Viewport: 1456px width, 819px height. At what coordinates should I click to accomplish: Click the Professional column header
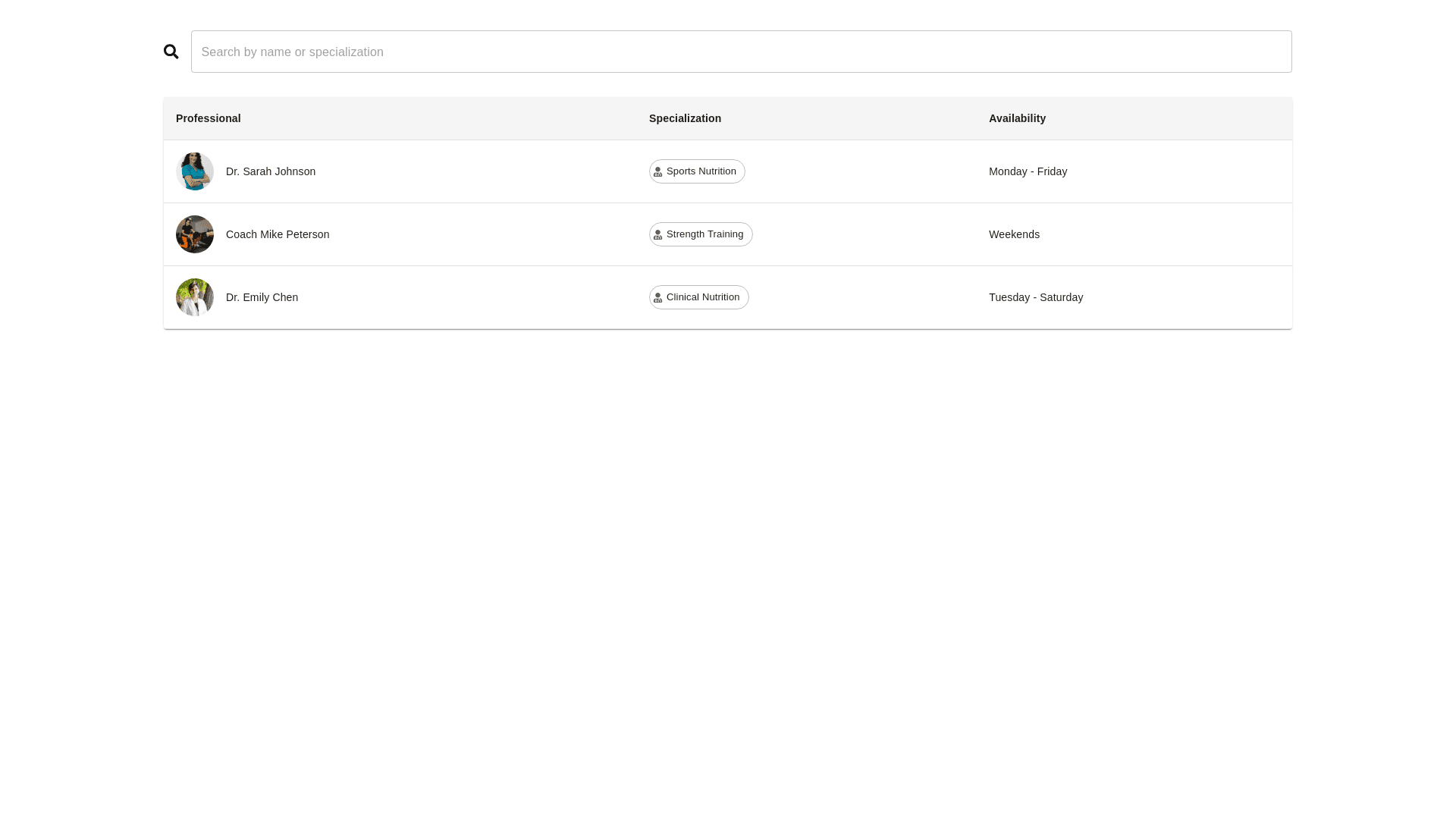(x=209, y=118)
